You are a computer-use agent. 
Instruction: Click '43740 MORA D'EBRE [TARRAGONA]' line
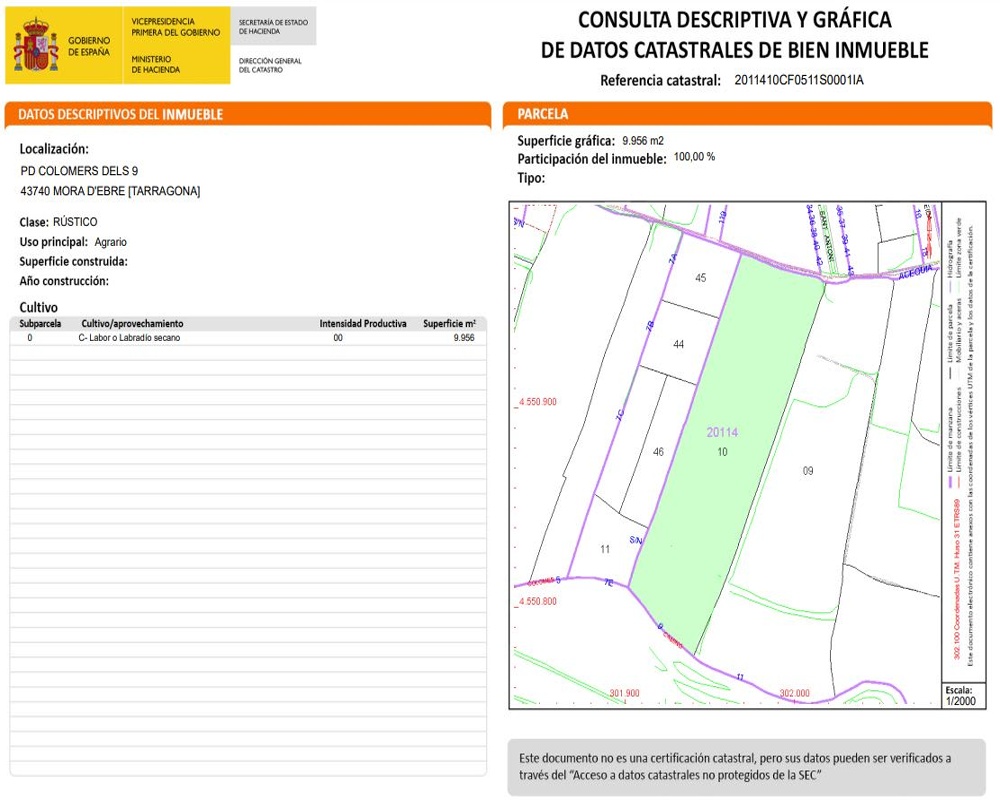[110, 191]
